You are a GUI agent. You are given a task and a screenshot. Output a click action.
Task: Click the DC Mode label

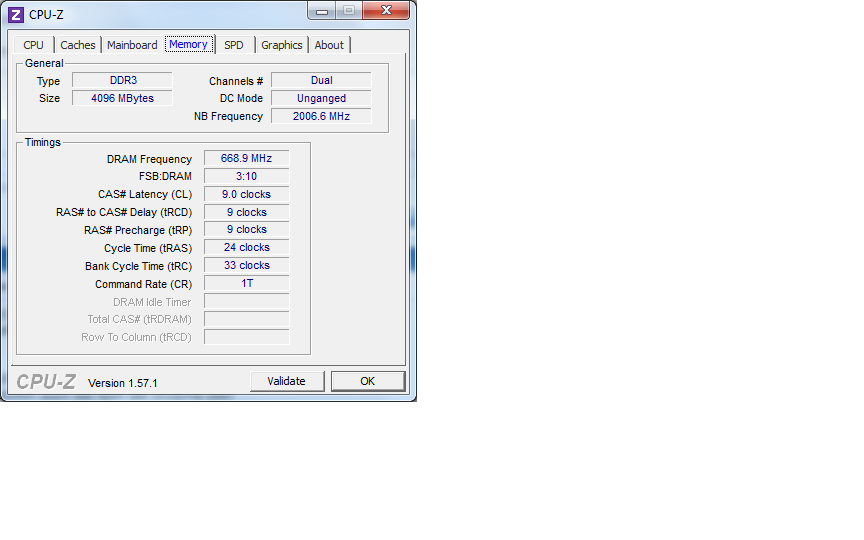241,98
